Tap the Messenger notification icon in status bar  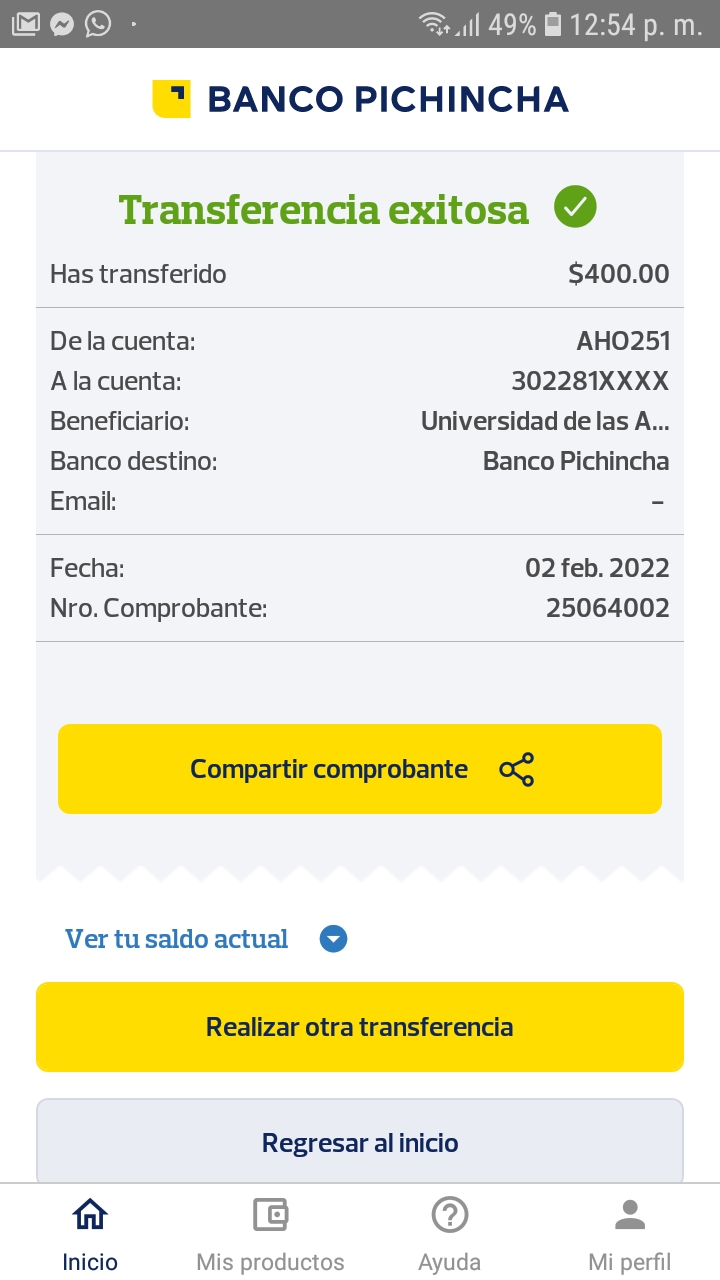tap(62, 24)
